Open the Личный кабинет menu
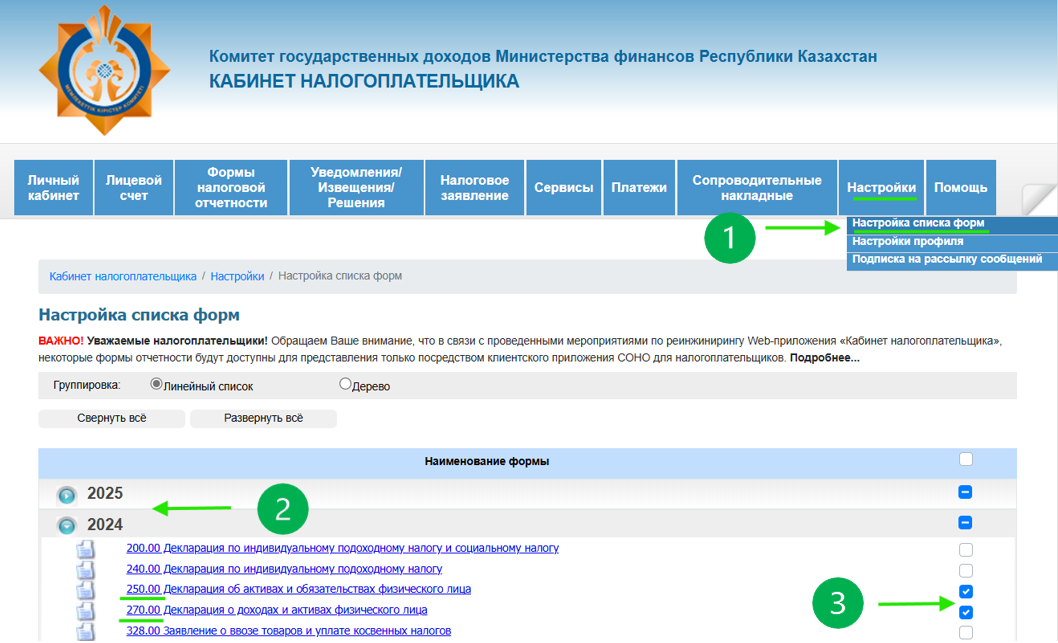This screenshot has height=643, width=1058. (x=53, y=188)
